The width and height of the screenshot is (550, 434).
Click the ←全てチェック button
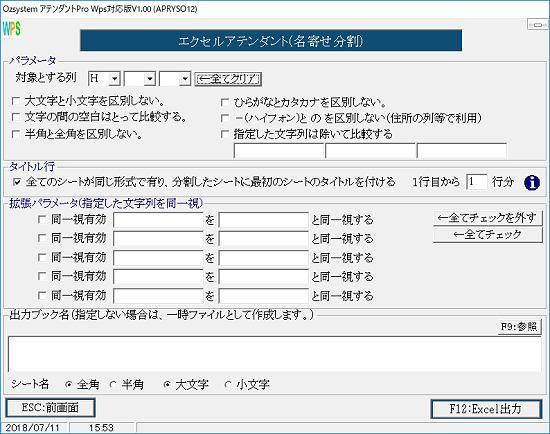coord(488,234)
